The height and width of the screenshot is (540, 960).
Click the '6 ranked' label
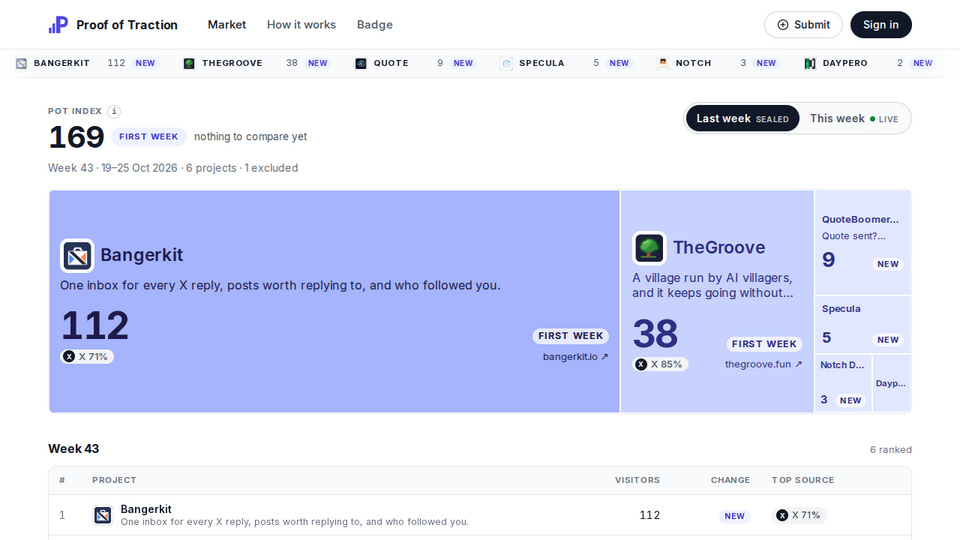(x=891, y=449)
